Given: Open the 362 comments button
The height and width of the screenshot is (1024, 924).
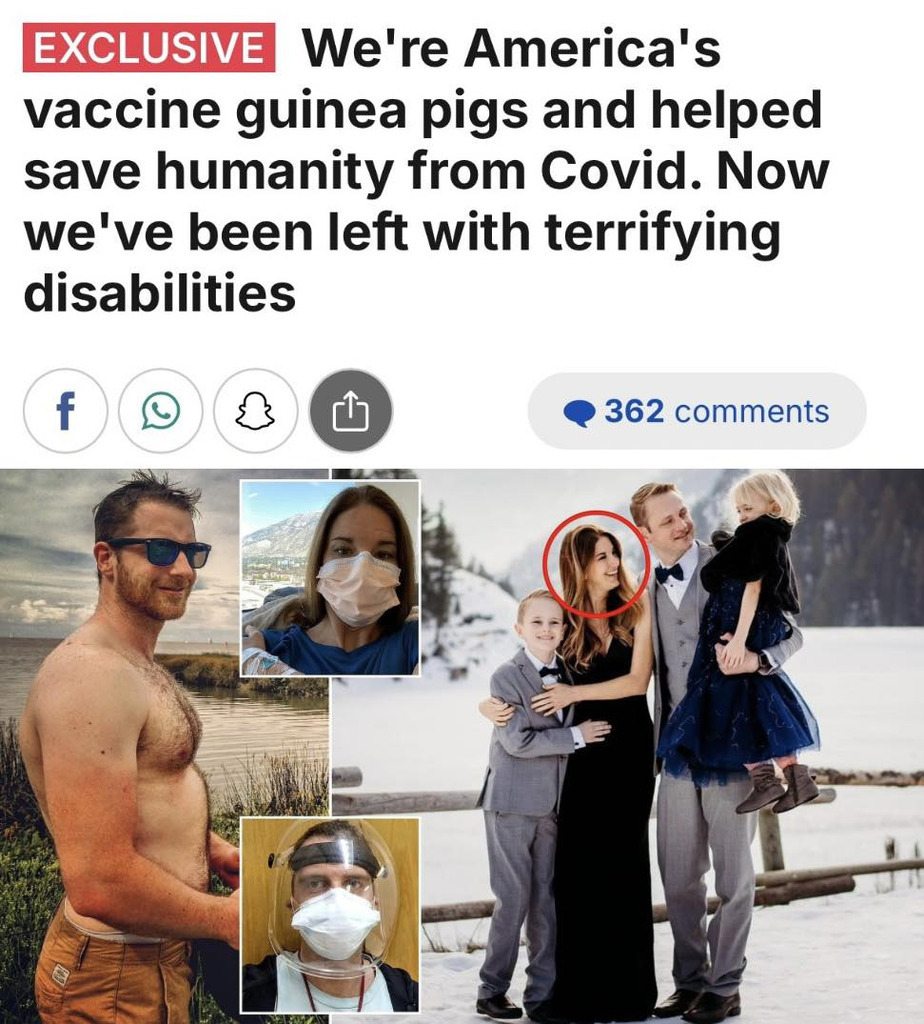Looking at the screenshot, I should coord(697,411).
